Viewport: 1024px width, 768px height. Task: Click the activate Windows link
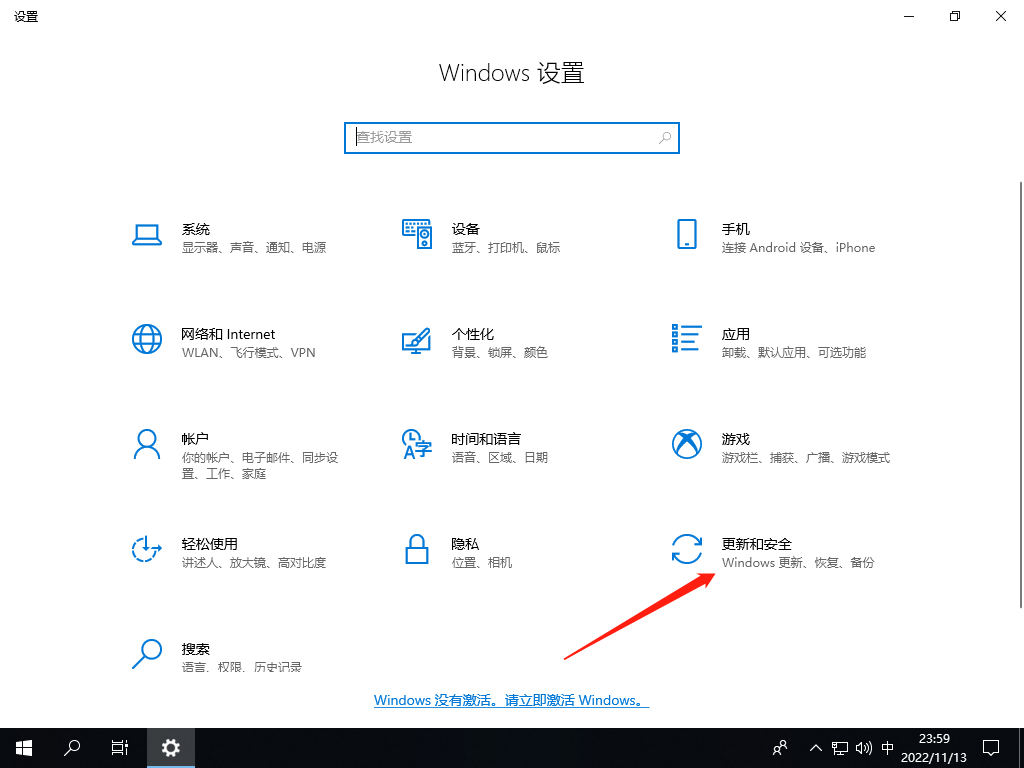(x=511, y=700)
